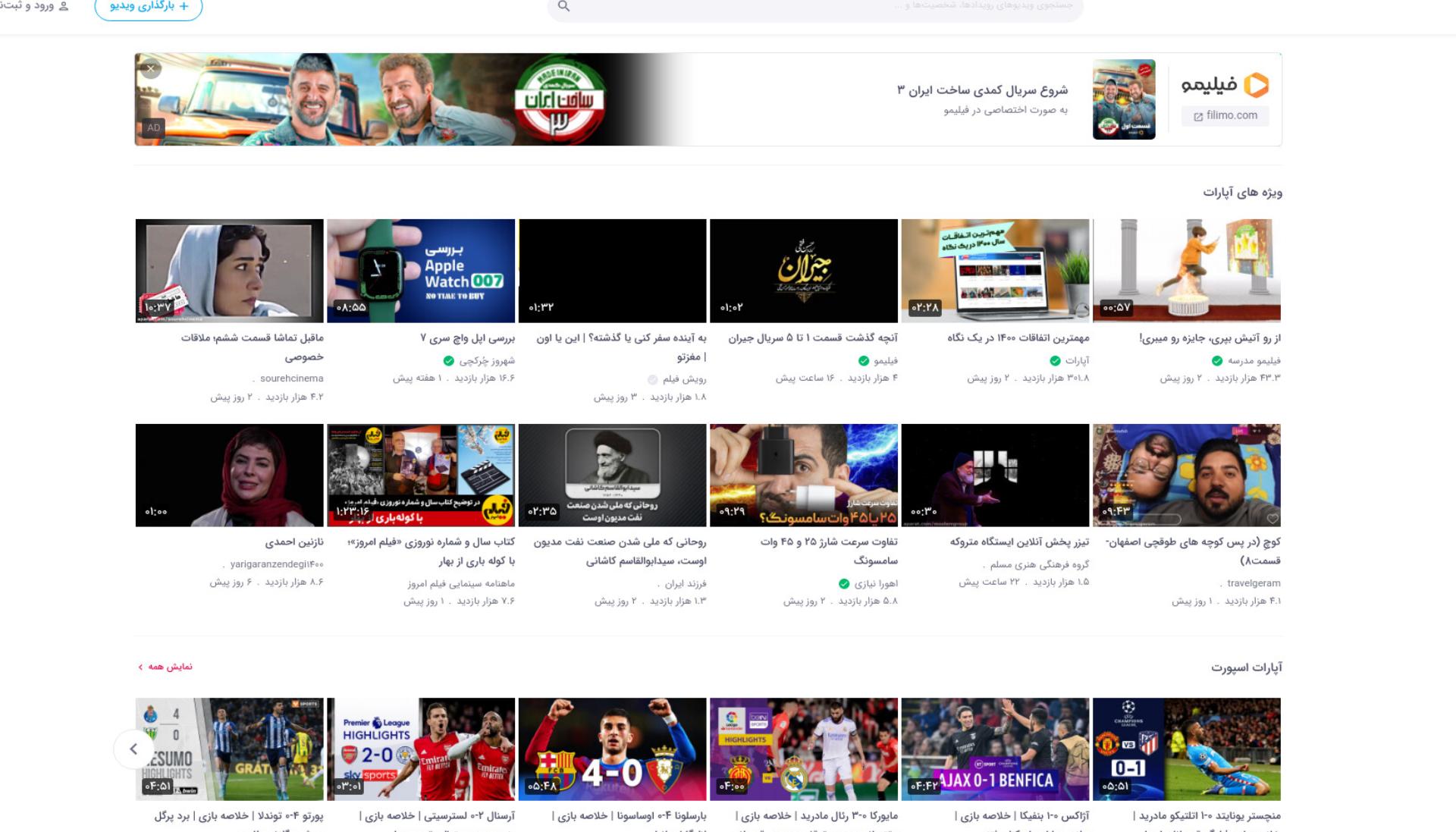Open the ماقبل تماشا sourehcinema thumbnail
This screenshot has height=832, width=1456.
230,271
